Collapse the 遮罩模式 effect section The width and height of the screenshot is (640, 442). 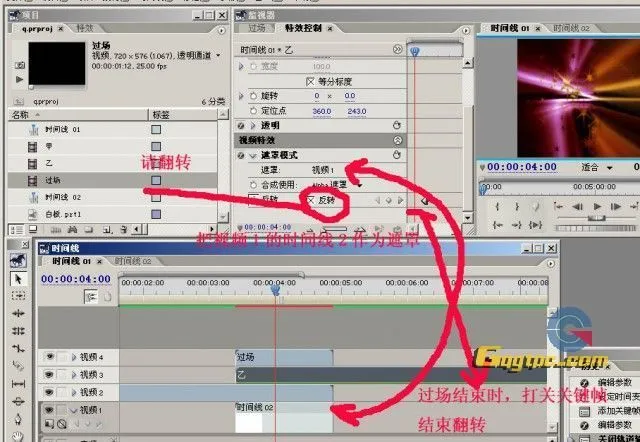pyautogui.click(x=253, y=156)
